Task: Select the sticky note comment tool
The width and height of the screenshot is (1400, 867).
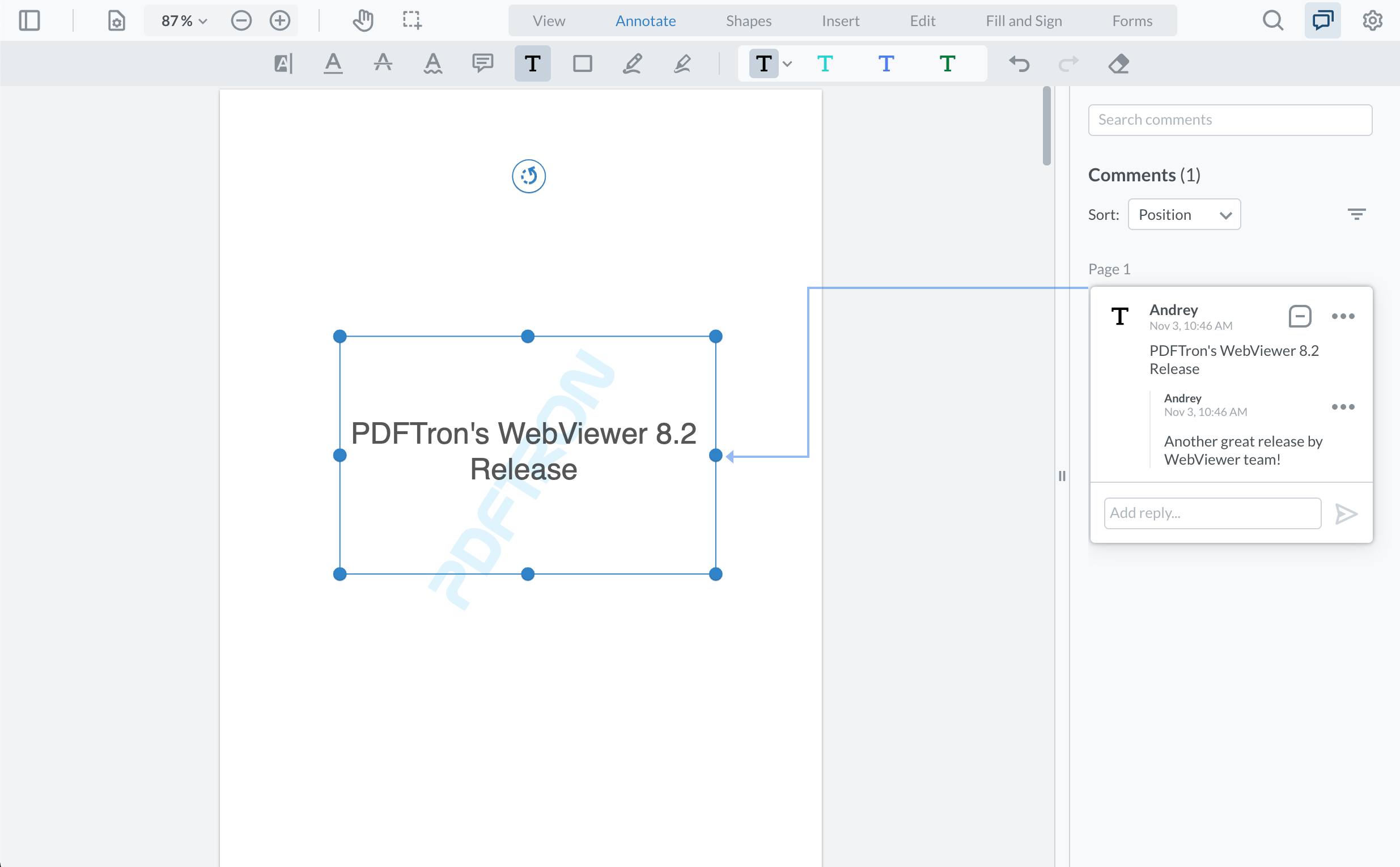Action: pos(483,63)
